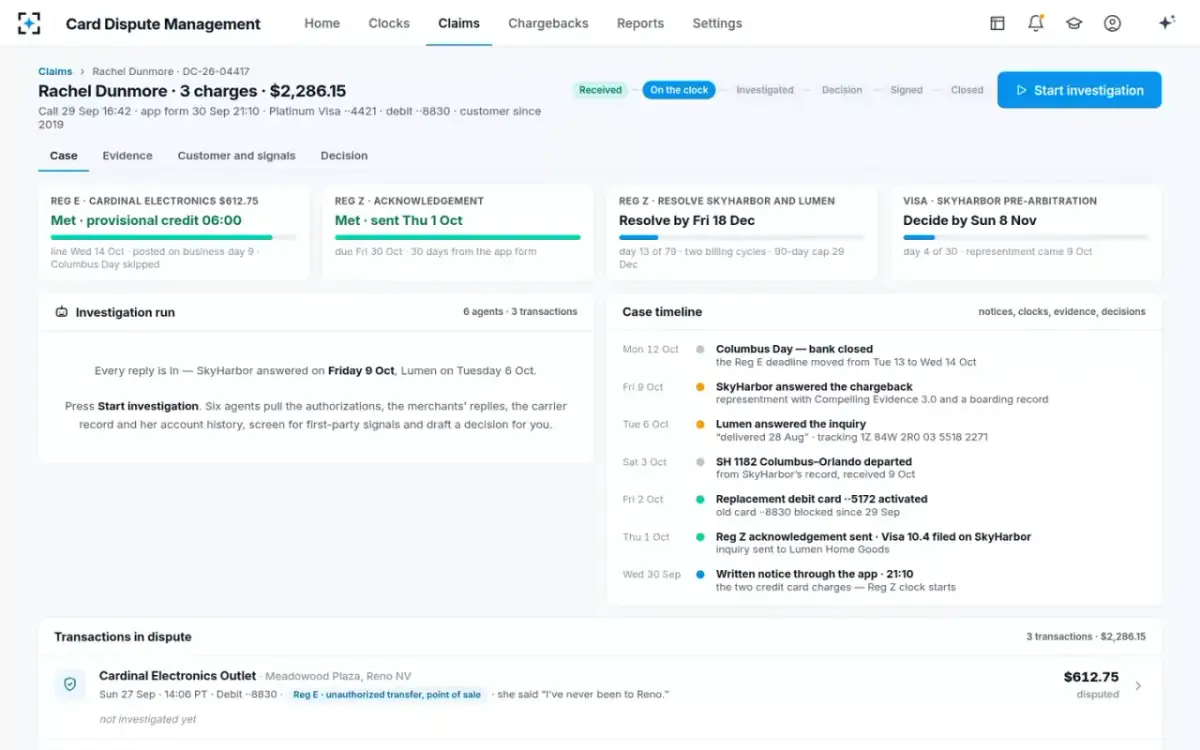Switch to the Clocks tab
1200x750 pixels.
coord(389,23)
